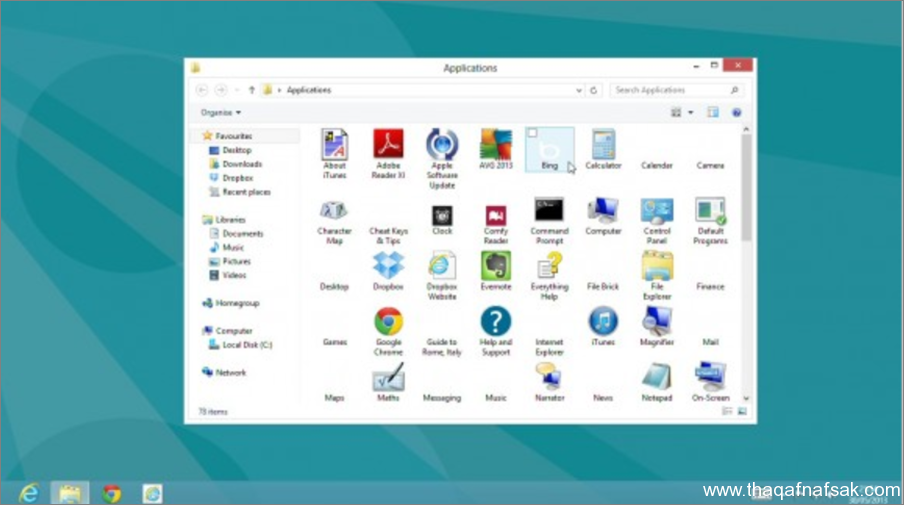Click Applications in the address bar
Viewport: 904px width, 505px height.
tap(309, 91)
